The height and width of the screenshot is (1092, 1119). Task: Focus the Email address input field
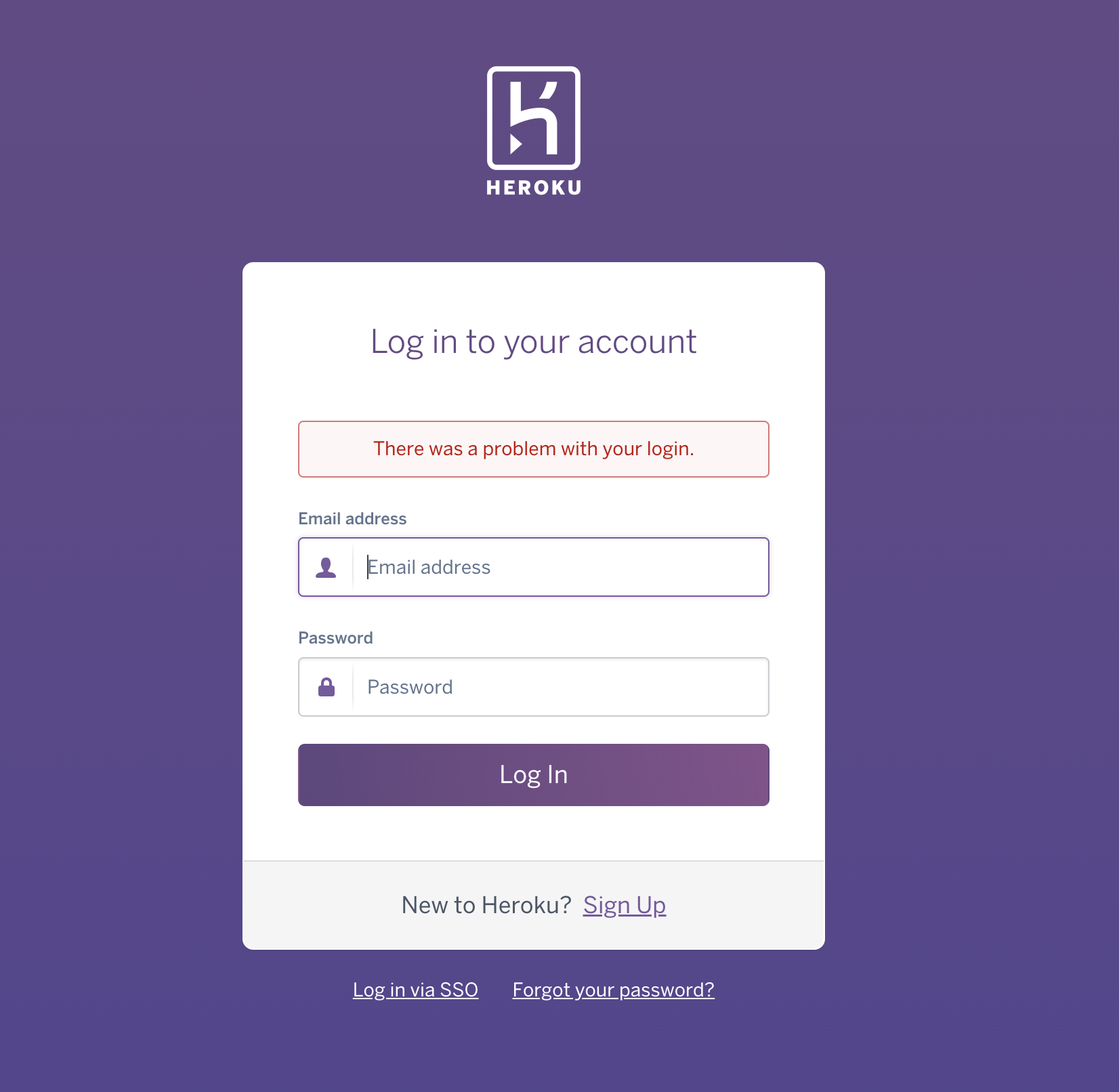point(534,567)
